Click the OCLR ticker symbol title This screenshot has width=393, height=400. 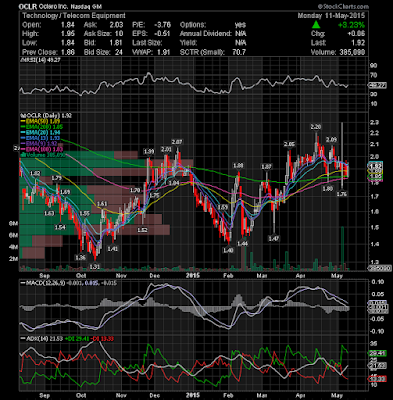[x=28, y=6]
